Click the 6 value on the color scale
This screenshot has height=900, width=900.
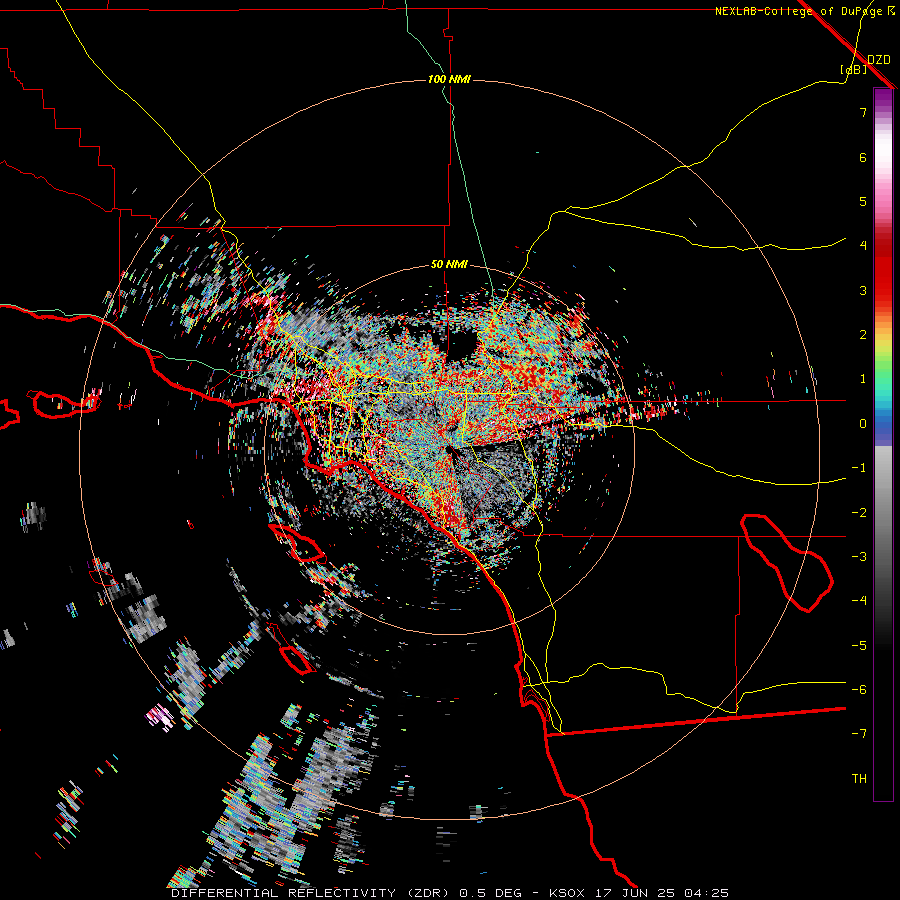coord(863,157)
